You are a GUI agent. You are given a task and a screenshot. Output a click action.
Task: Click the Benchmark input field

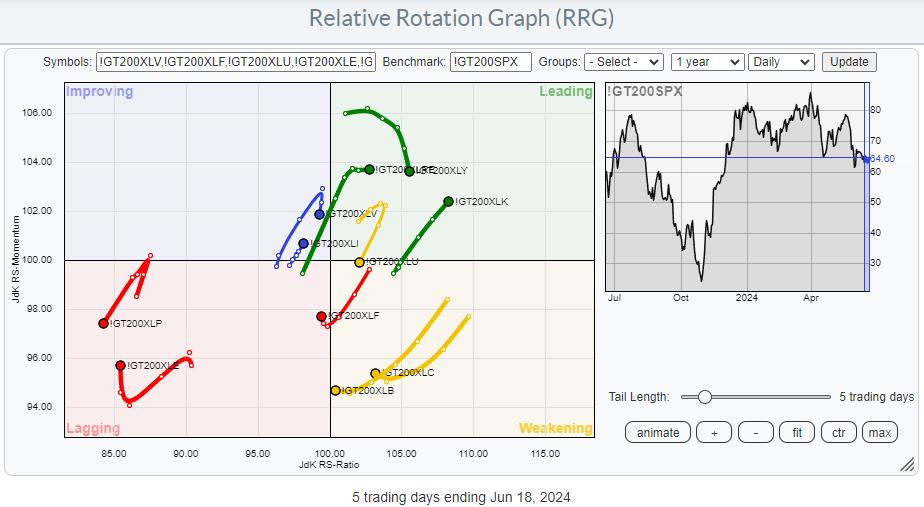[490, 62]
